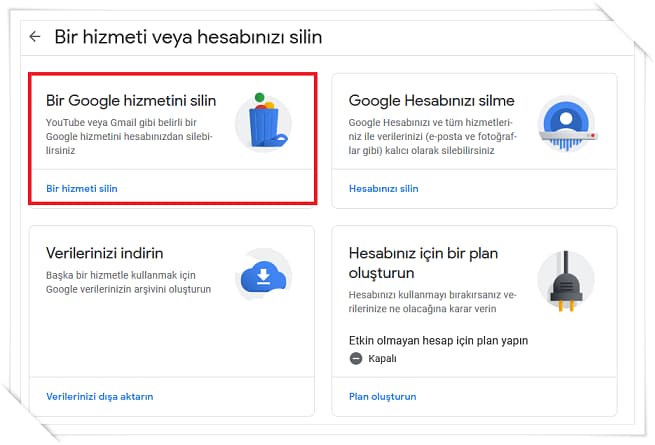
Task: Click the Kapalı status minus icon
Action: (356, 359)
